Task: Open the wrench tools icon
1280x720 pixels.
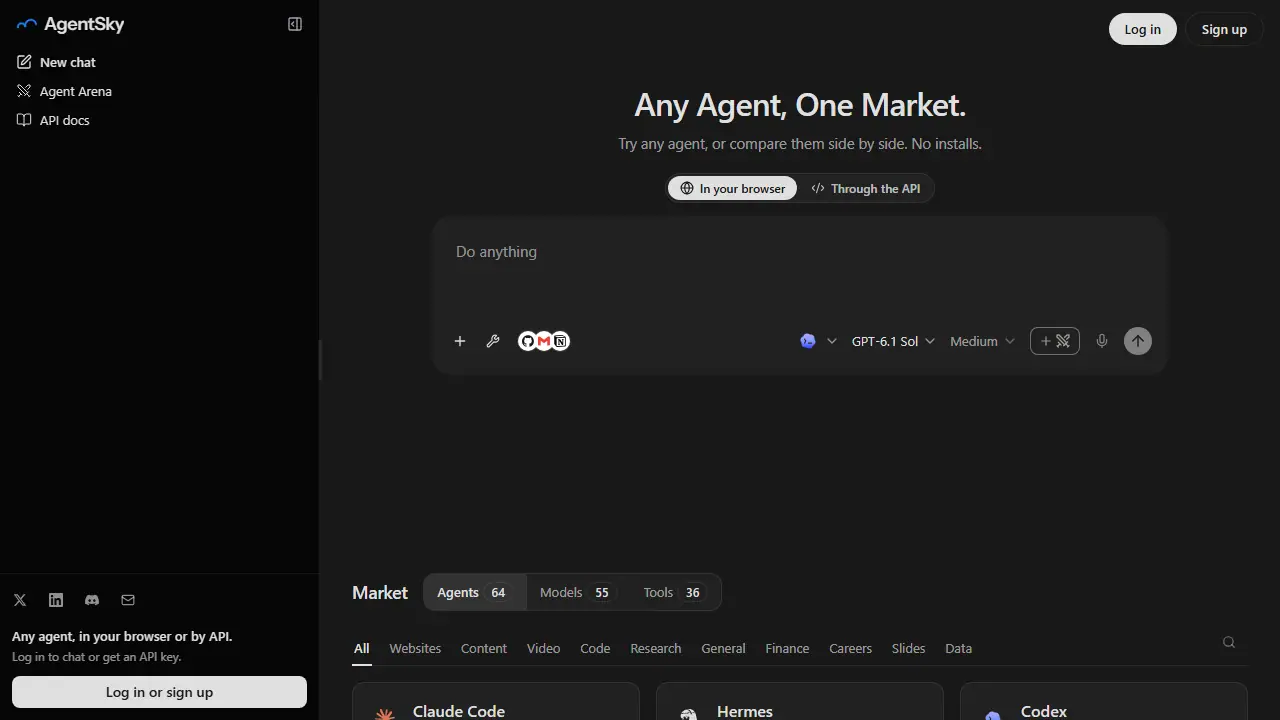Action: point(493,341)
